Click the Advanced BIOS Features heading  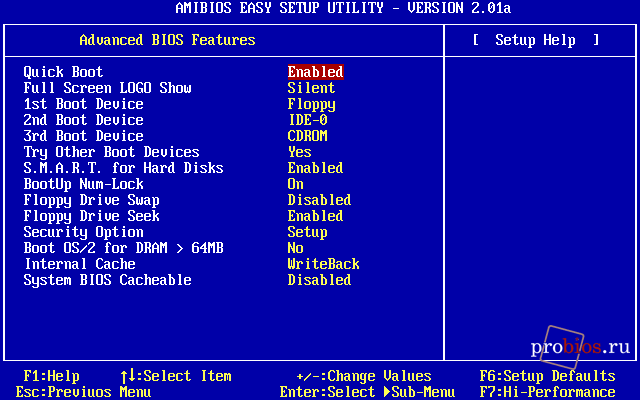(x=167, y=40)
